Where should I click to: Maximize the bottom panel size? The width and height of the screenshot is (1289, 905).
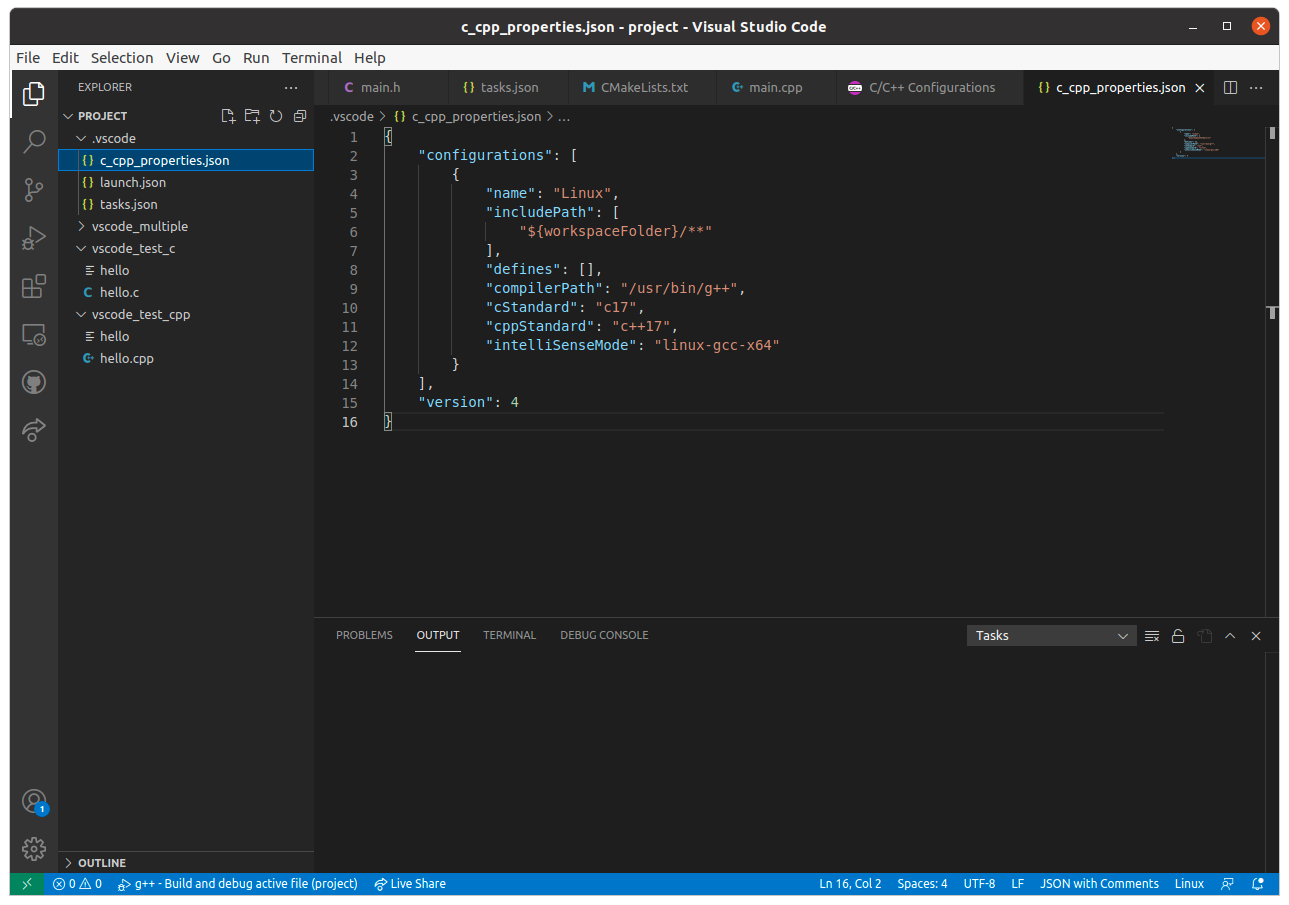pyautogui.click(x=1230, y=636)
